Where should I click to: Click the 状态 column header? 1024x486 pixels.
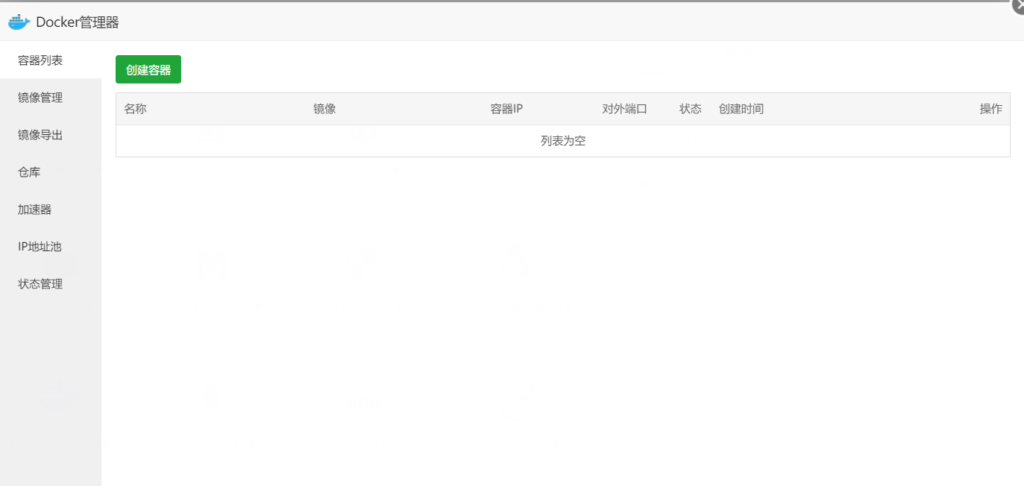tap(690, 109)
